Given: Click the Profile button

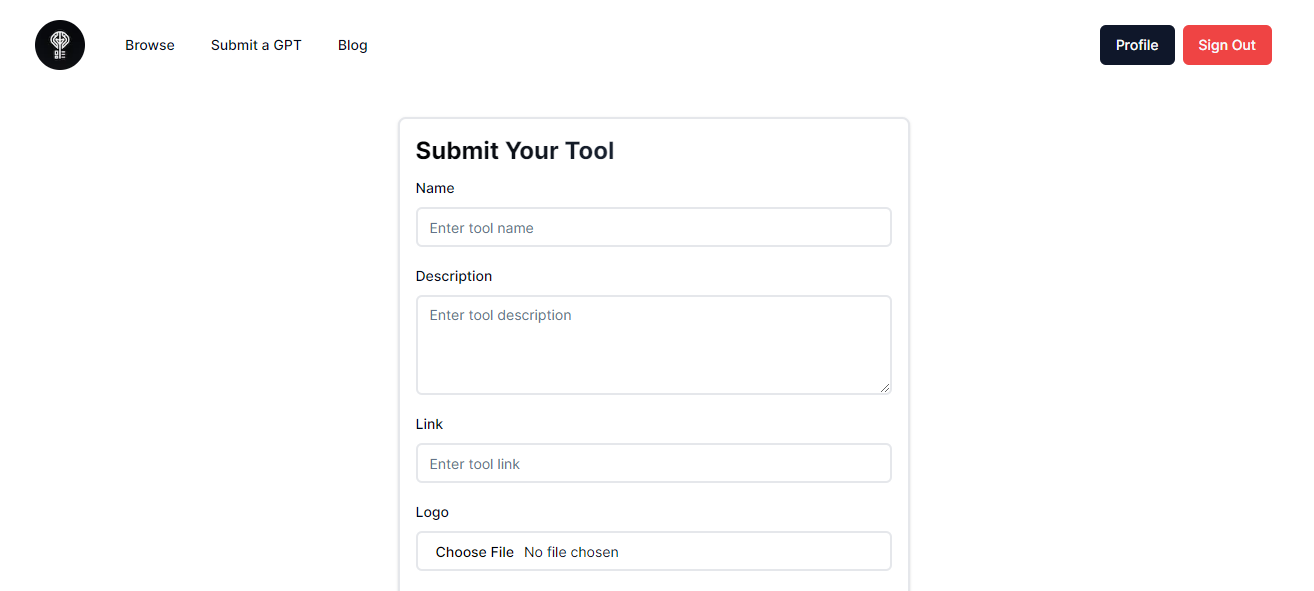Looking at the screenshot, I should [x=1137, y=45].
